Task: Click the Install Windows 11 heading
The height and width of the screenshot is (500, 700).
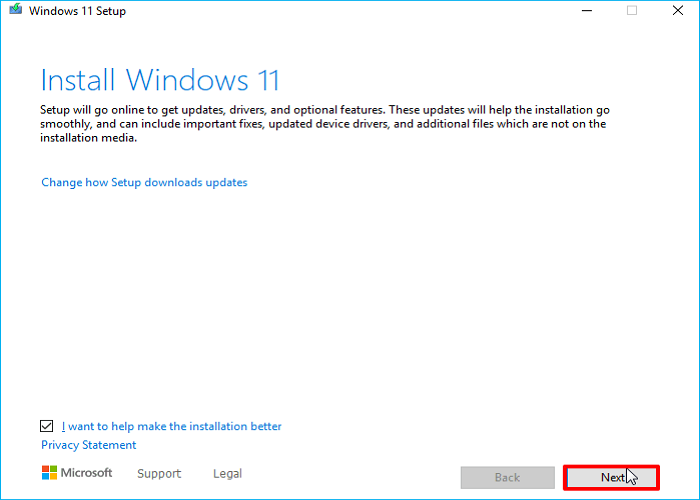Action: point(160,80)
